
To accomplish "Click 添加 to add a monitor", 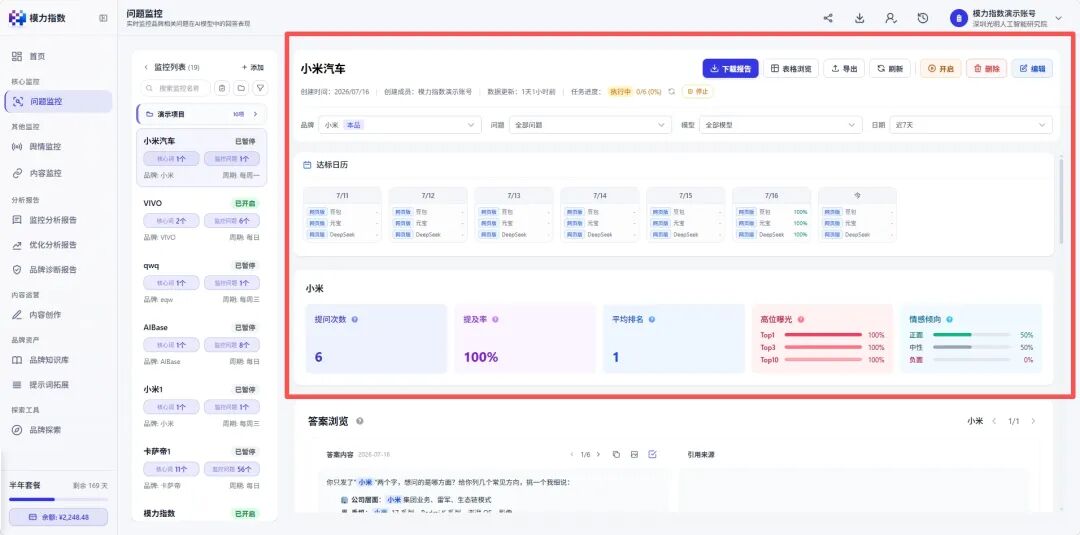I will [x=253, y=67].
